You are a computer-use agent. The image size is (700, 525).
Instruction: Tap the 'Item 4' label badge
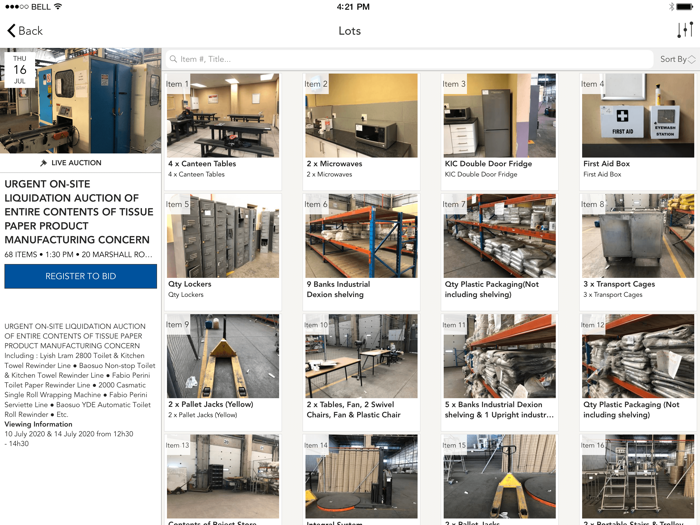[x=592, y=84]
